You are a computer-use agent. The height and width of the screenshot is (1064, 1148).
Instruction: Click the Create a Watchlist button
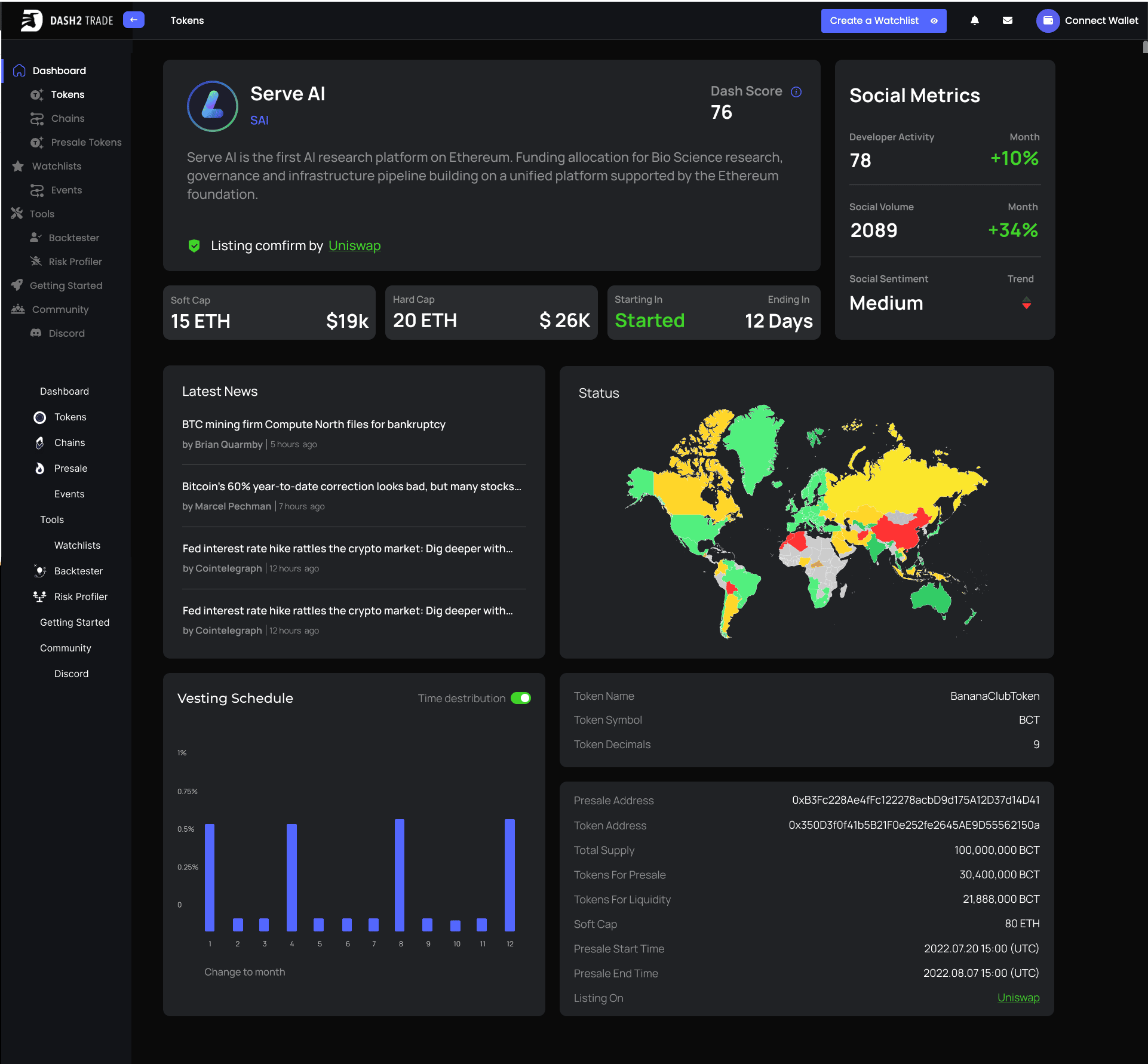(x=883, y=21)
